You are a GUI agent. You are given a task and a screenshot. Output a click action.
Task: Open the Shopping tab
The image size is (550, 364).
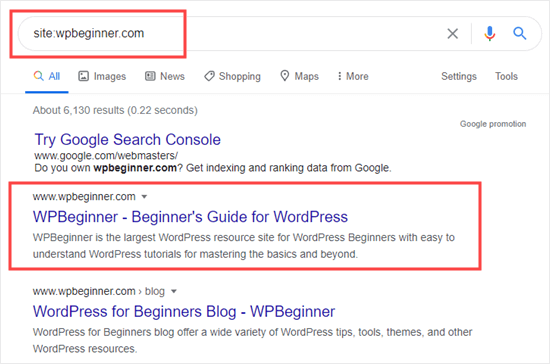(x=233, y=76)
